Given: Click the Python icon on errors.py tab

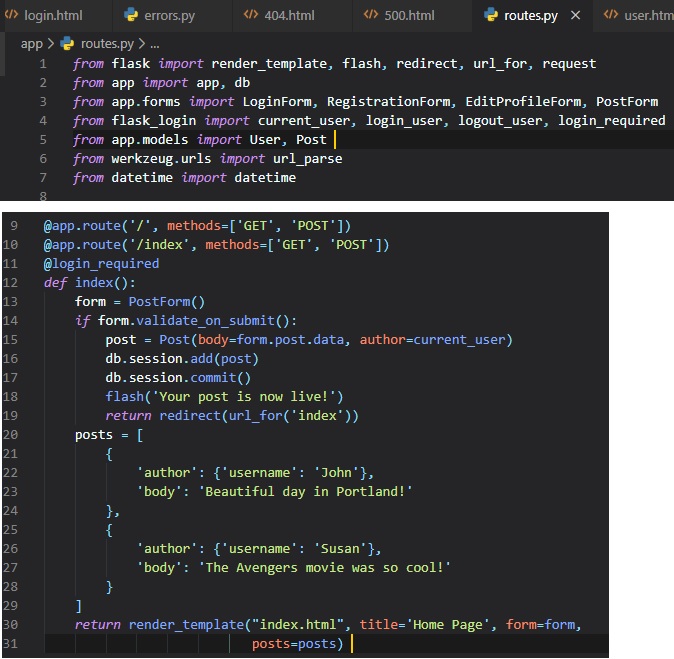Looking at the screenshot, I should 130,16.
